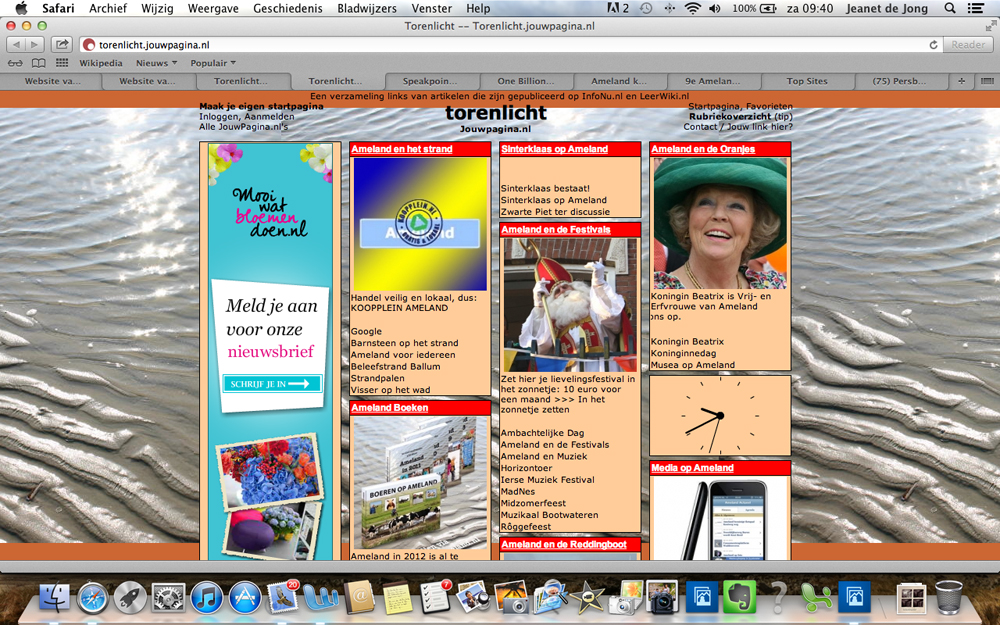Open the Bladwijzers menu
This screenshot has width=1000, height=625.
pos(367,8)
